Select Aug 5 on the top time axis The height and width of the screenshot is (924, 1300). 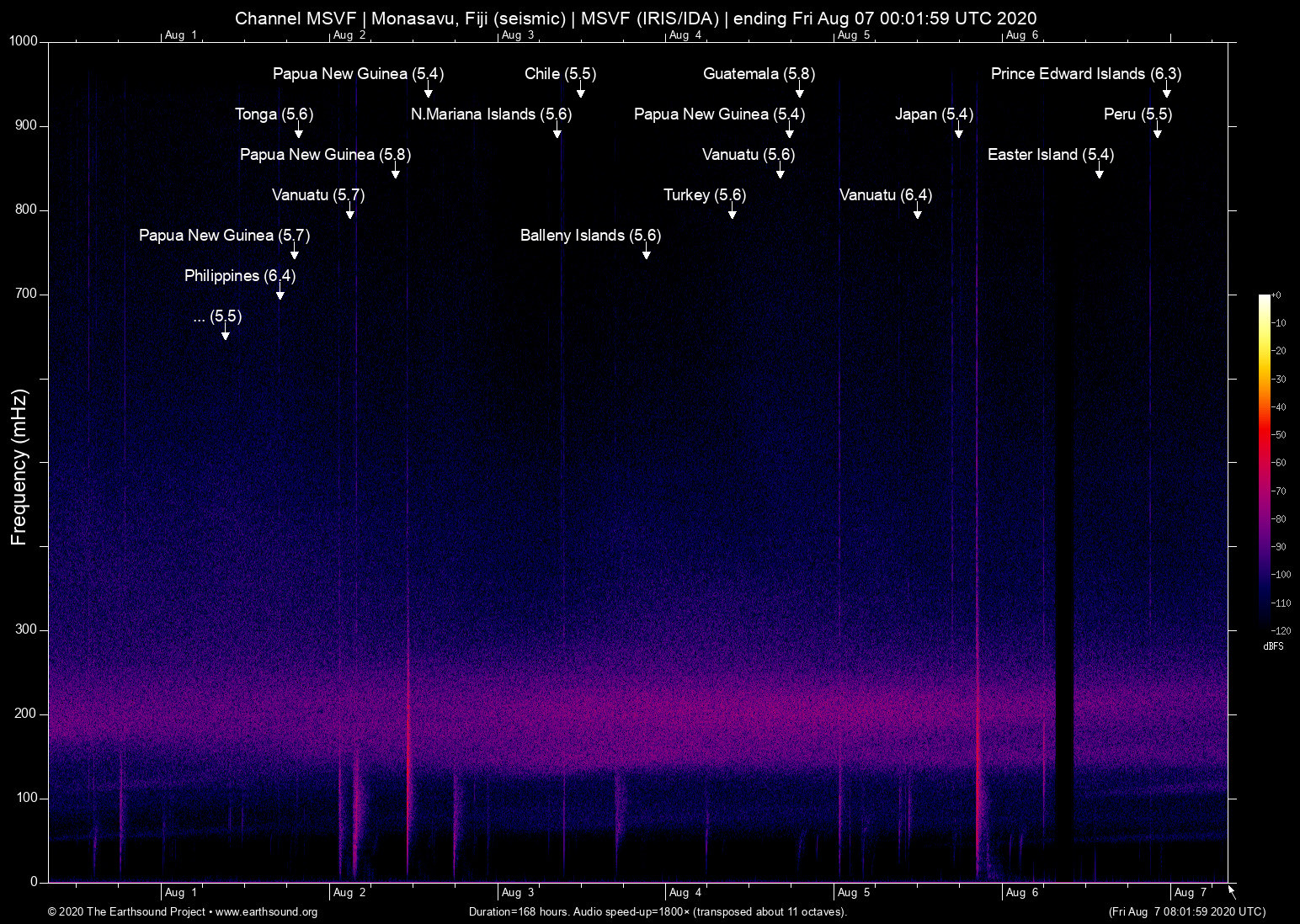click(x=855, y=35)
